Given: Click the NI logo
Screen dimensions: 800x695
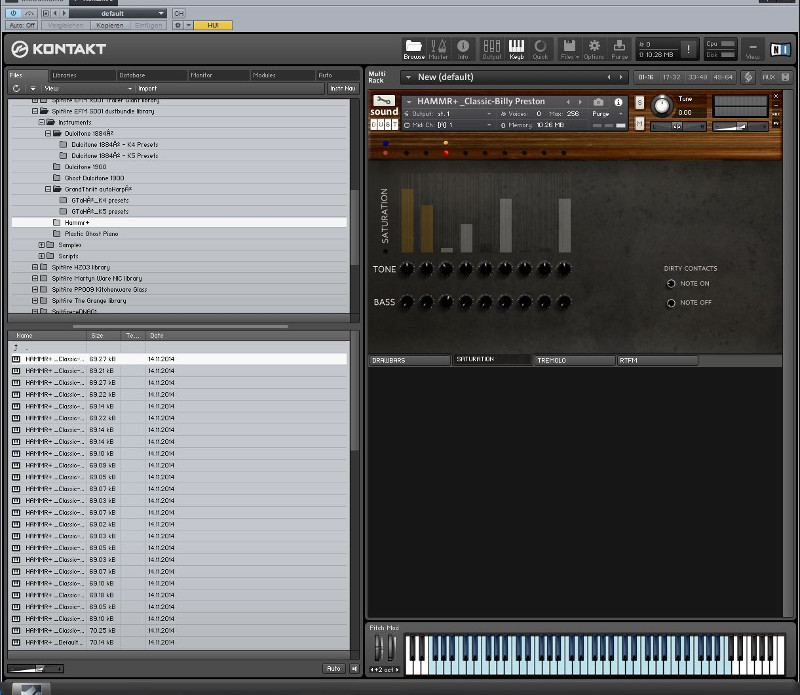Looking at the screenshot, I should click(x=780, y=49).
